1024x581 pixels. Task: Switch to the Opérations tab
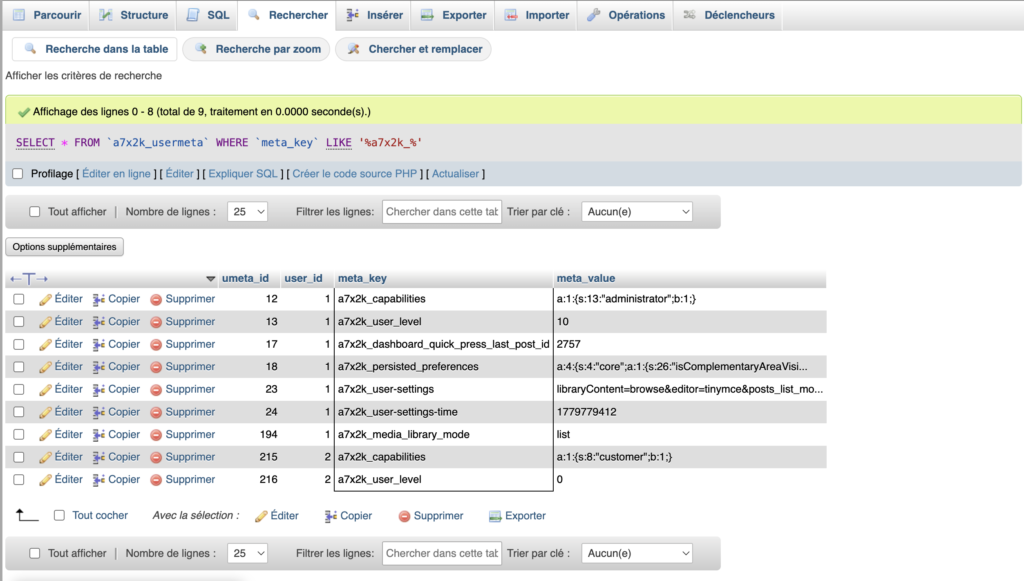point(625,15)
